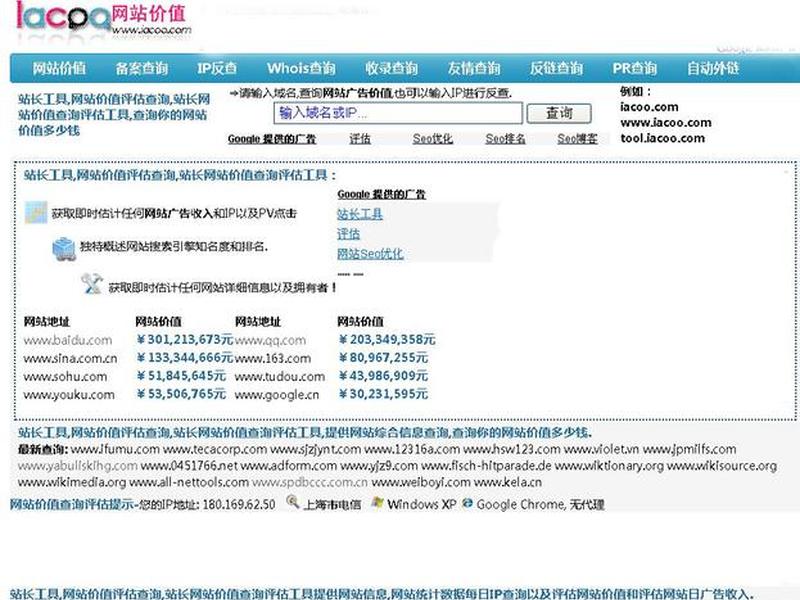This screenshot has height=600, width=800.
Task: Click recent query www.0451766.net
Action: [189, 466]
